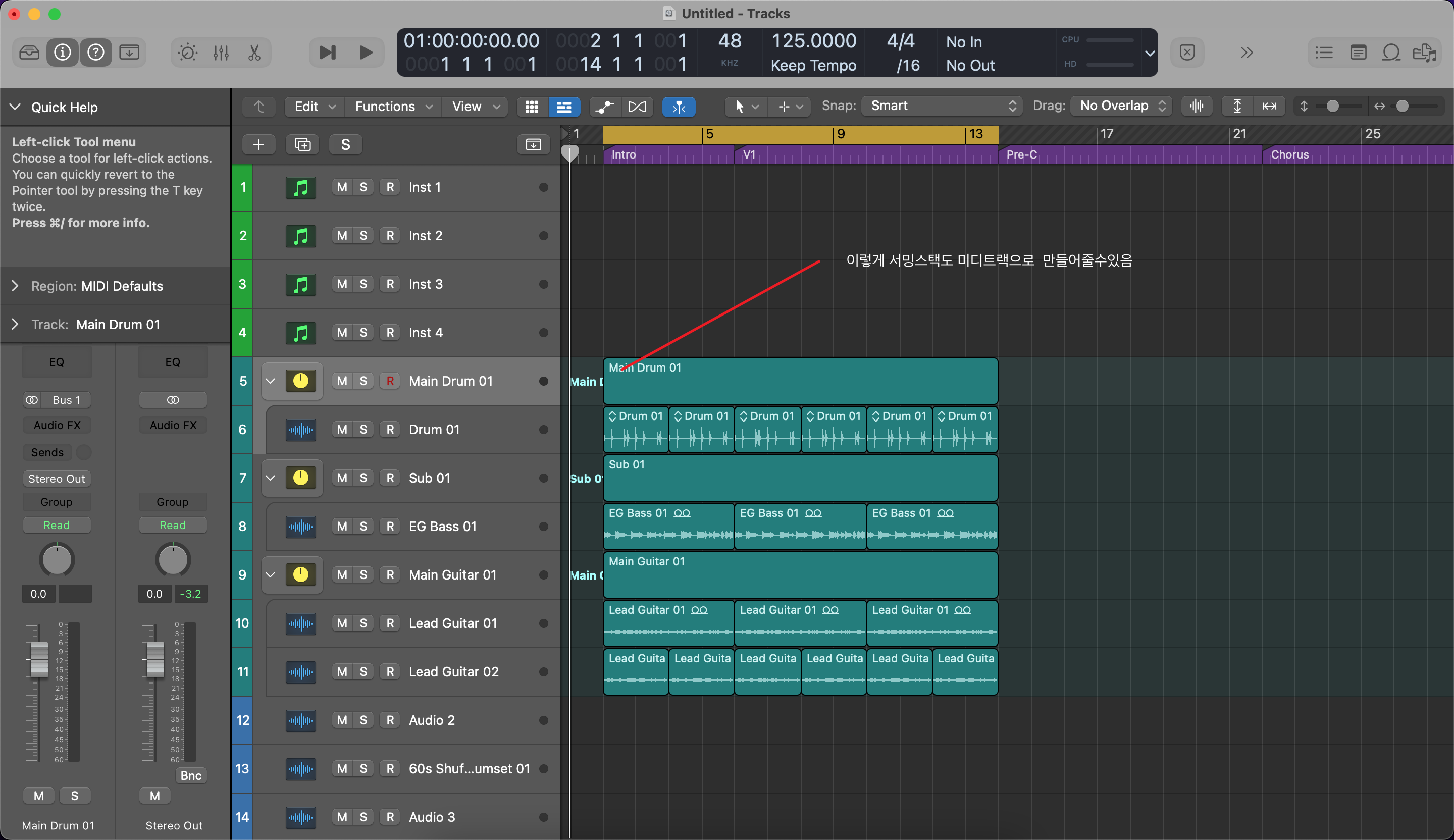Toggle the Inspector info button
Image resolution: width=1454 pixels, height=840 pixels.
(x=62, y=52)
